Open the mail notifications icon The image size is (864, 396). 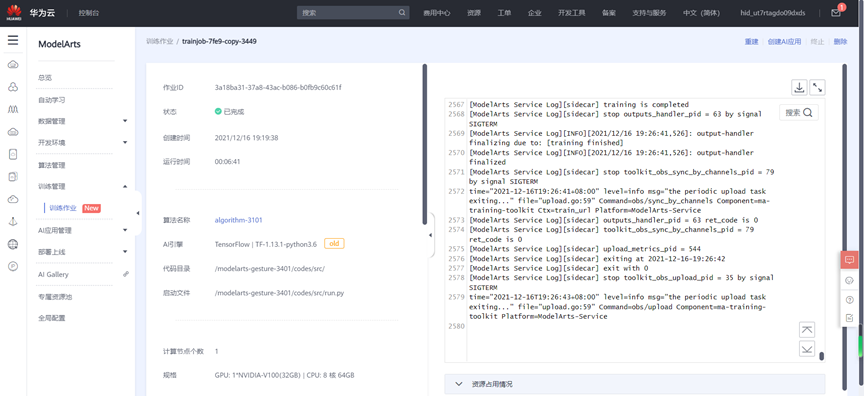point(836,12)
